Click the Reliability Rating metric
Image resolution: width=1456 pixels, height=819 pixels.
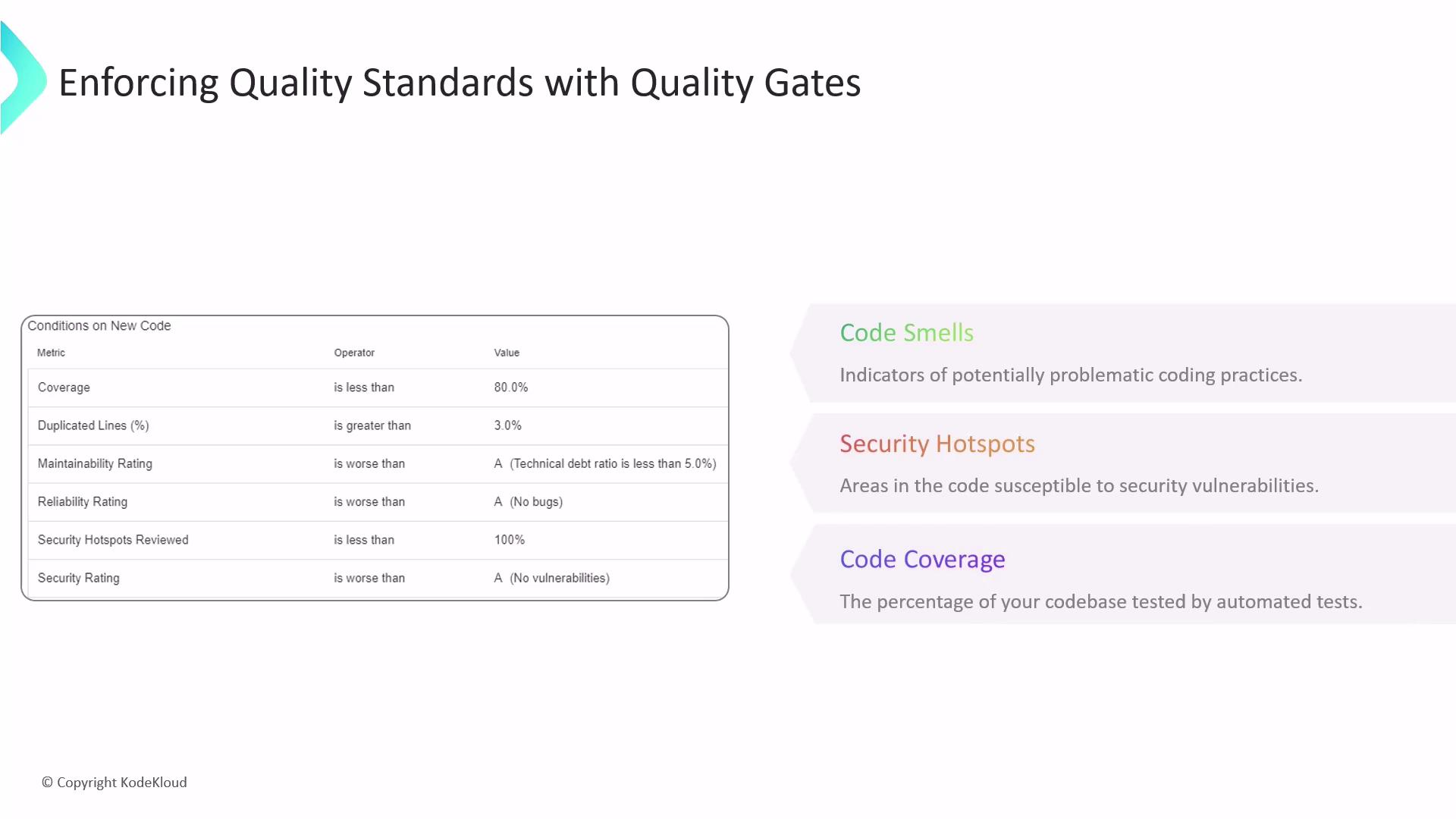pos(83,502)
